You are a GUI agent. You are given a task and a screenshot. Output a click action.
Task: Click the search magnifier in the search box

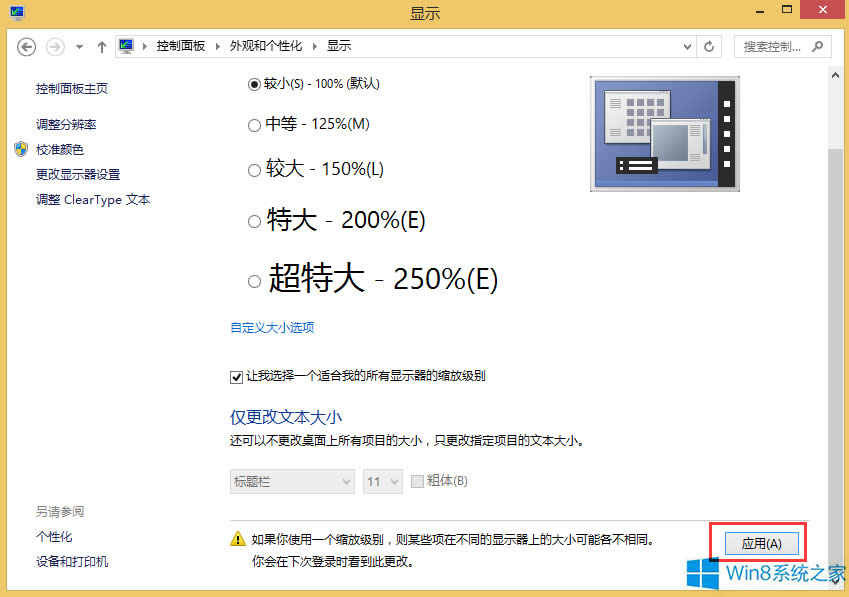pos(817,46)
